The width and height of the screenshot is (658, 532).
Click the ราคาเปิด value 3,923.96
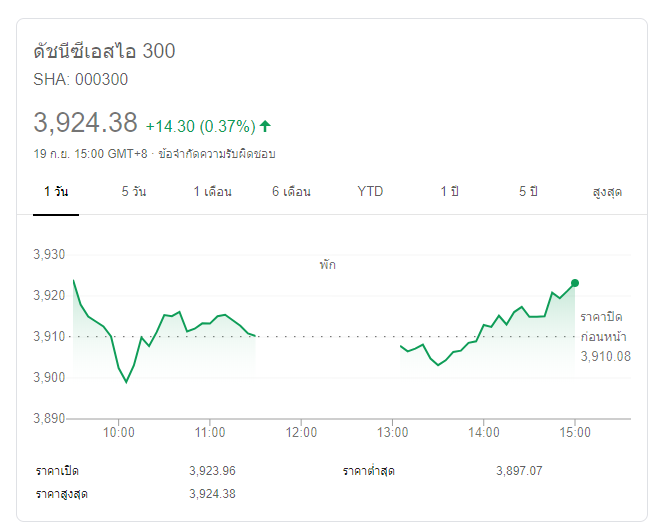coord(213,471)
